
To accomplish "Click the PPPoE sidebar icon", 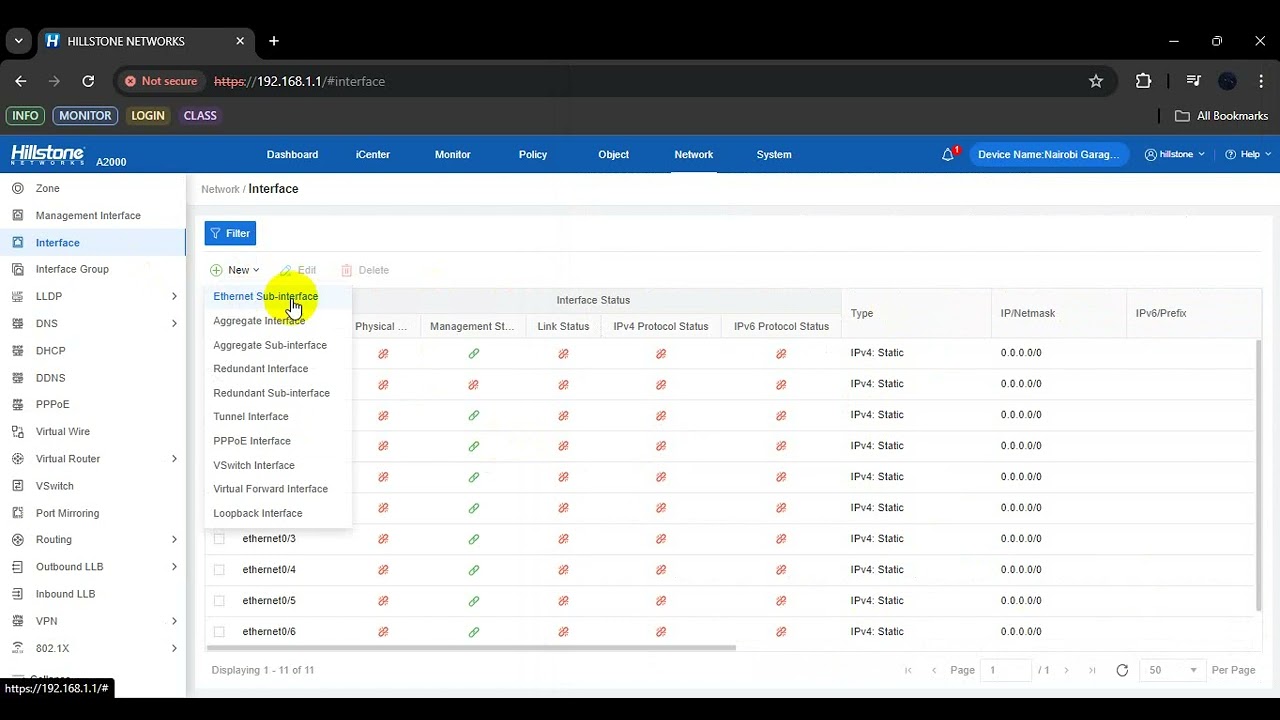I will (17, 404).
